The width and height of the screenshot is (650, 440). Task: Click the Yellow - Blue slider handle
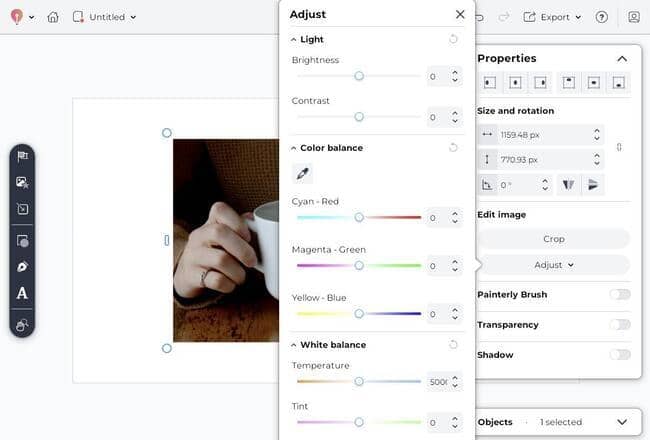[359, 314]
